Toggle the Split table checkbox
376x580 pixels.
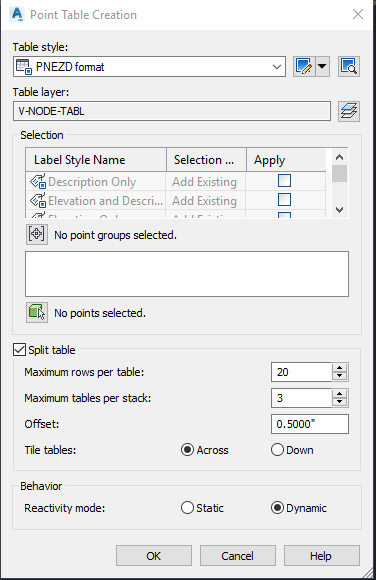coord(19,350)
